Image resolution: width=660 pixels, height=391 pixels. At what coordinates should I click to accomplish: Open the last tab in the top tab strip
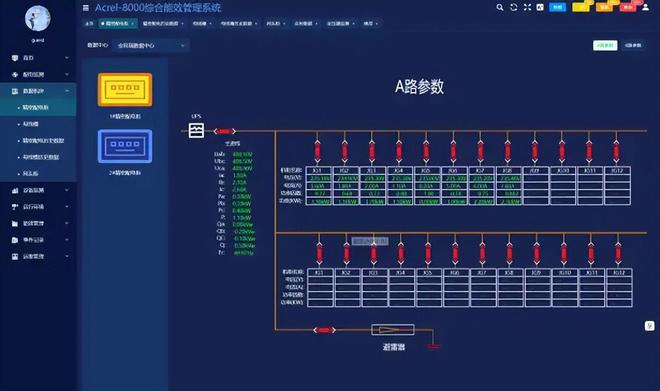point(370,24)
